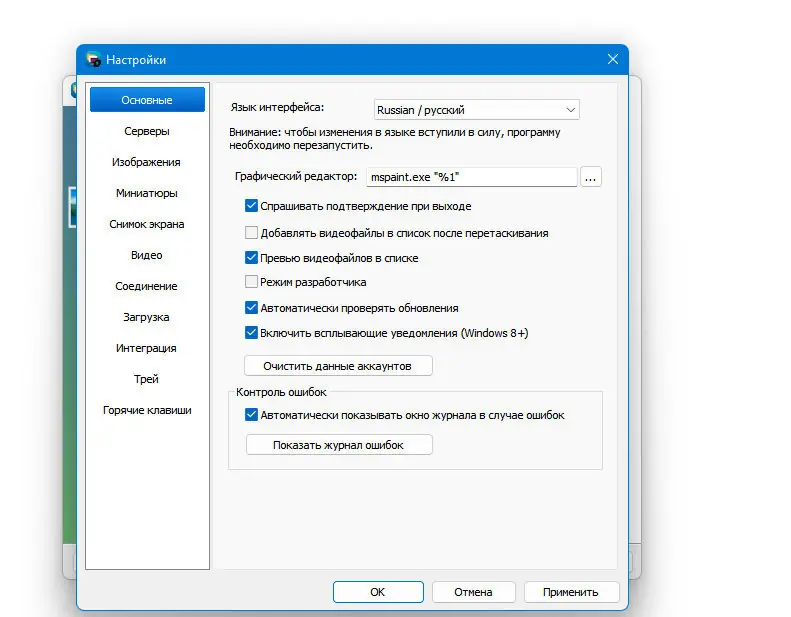Toggle Автоматически показывать окно журнала checkbox

click(251, 415)
